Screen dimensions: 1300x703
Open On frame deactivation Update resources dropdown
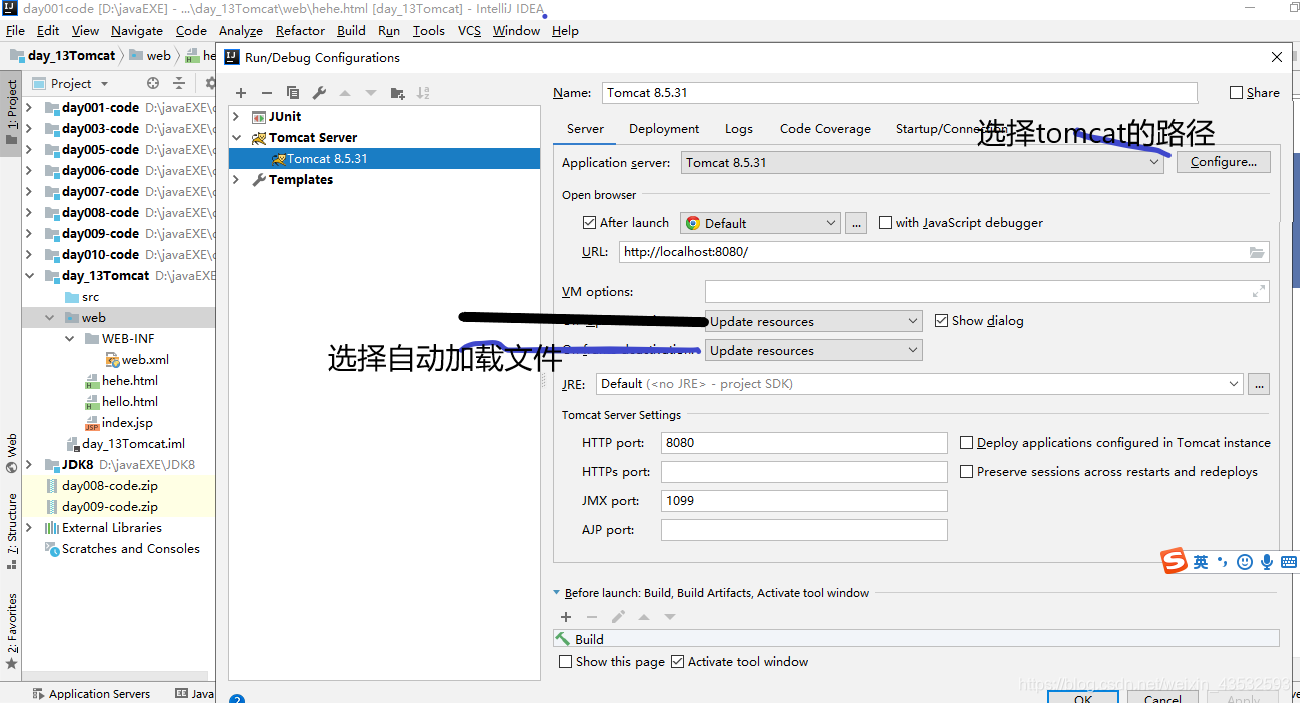pyautogui.click(x=814, y=350)
